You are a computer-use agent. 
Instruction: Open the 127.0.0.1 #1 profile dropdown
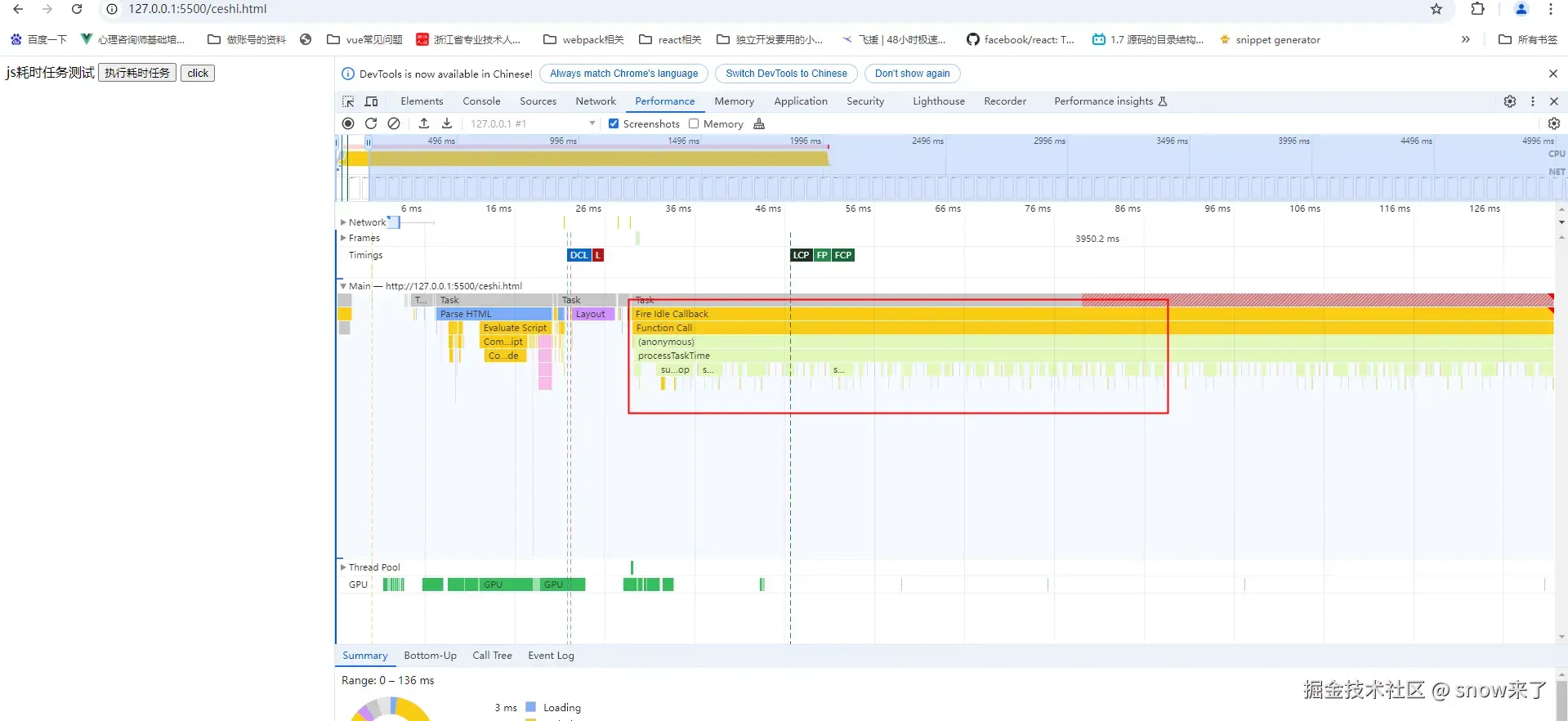tap(532, 123)
